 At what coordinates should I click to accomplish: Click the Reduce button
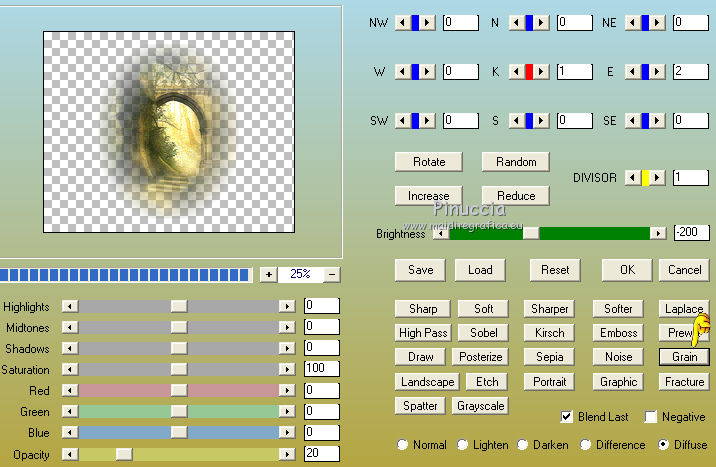[x=516, y=196]
